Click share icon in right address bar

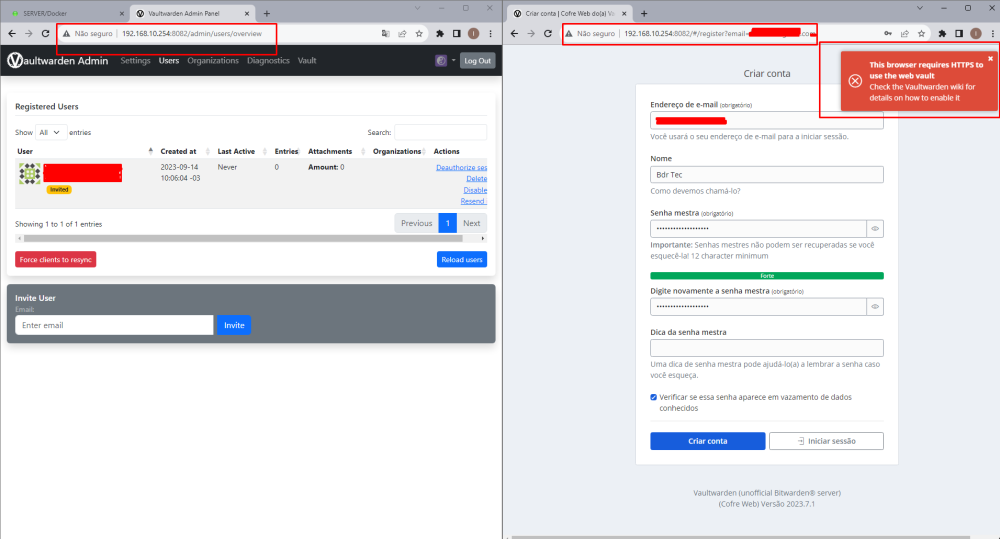tap(904, 33)
